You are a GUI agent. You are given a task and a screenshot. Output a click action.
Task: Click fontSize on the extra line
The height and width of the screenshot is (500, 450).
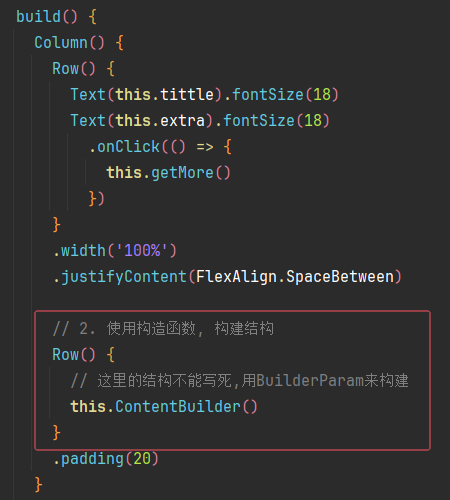click(x=259, y=121)
